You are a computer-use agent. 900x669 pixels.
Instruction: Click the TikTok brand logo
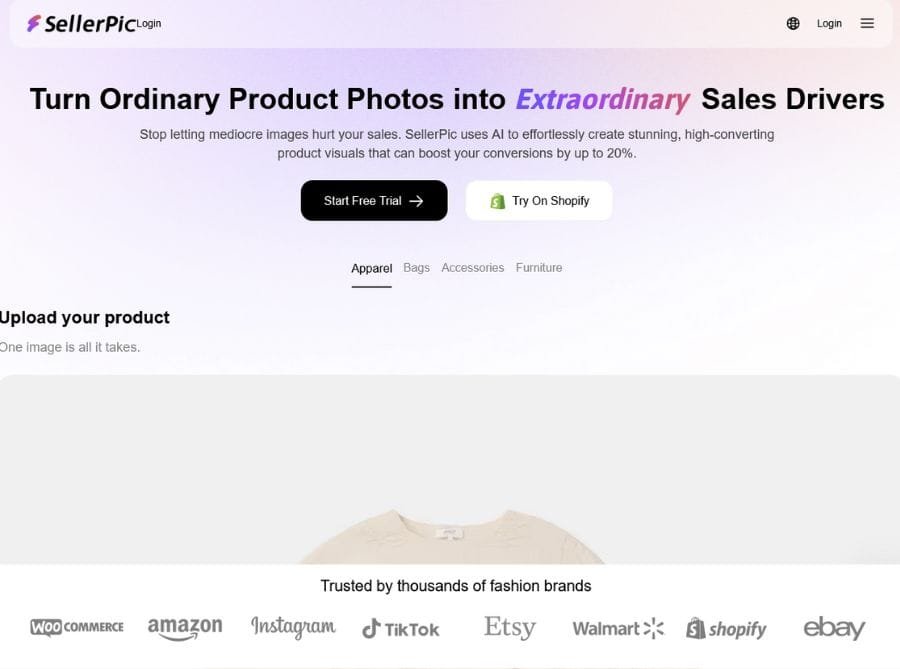(400, 628)
